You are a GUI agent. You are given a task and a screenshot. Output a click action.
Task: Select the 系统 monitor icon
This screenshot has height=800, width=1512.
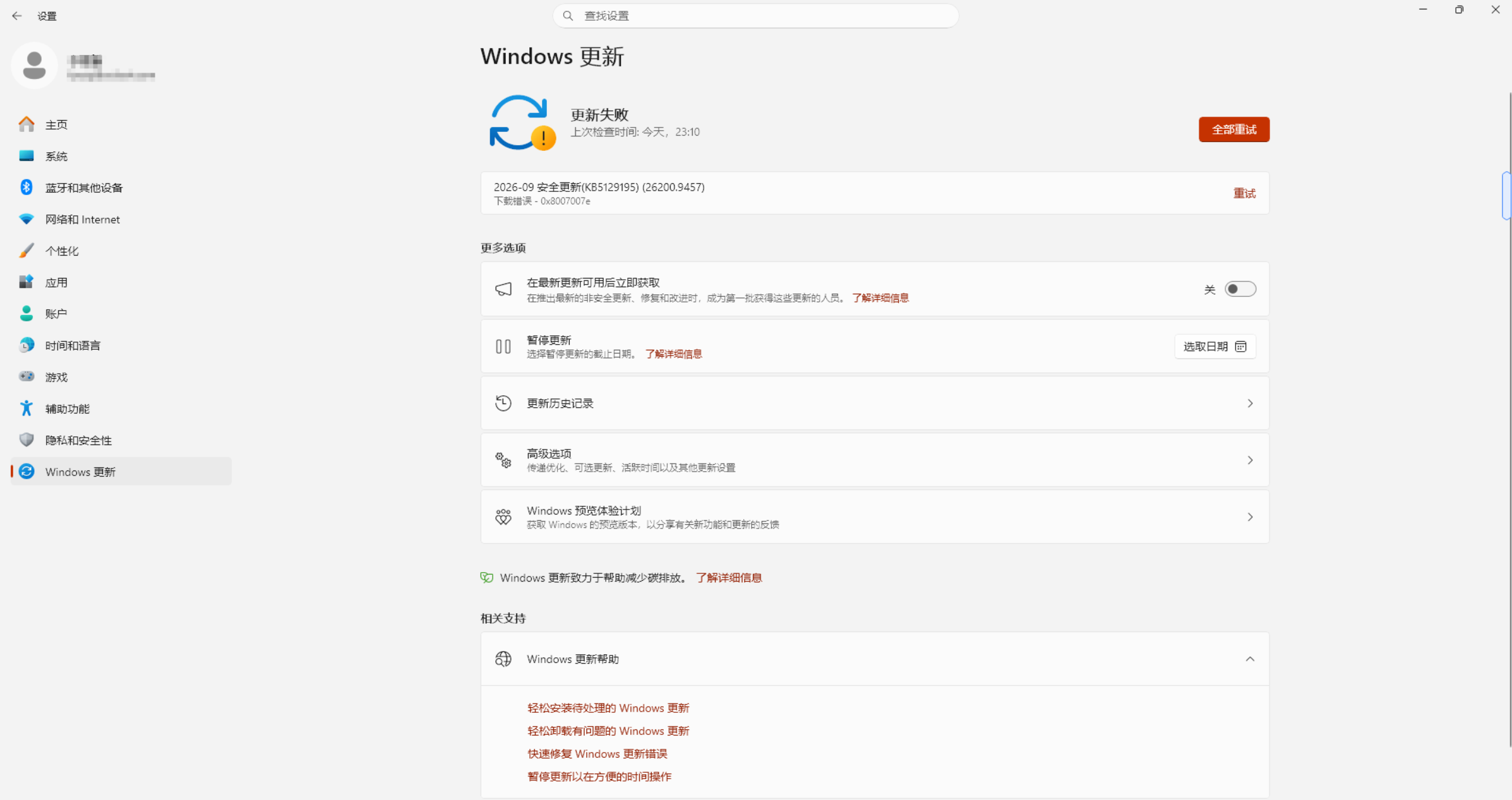pos(27,156)
